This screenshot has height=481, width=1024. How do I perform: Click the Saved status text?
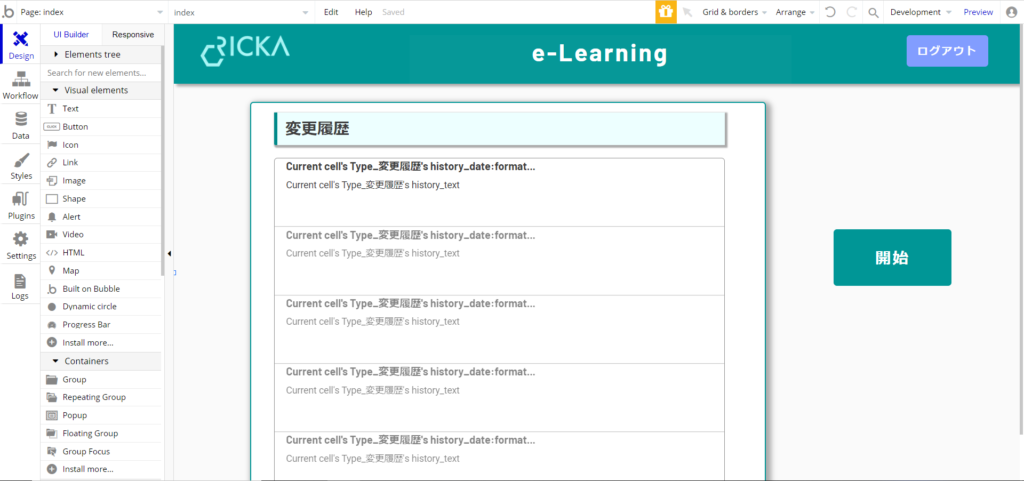point(393,12)
